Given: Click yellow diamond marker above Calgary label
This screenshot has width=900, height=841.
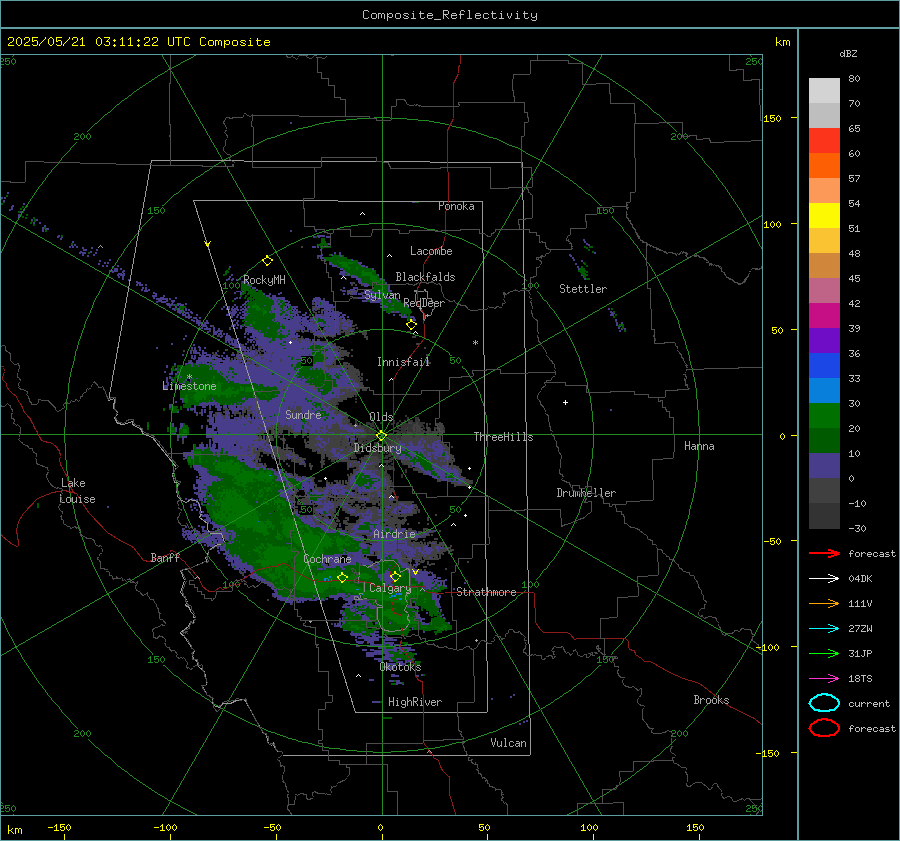Looking at the screenshot, I should point(395,576).
